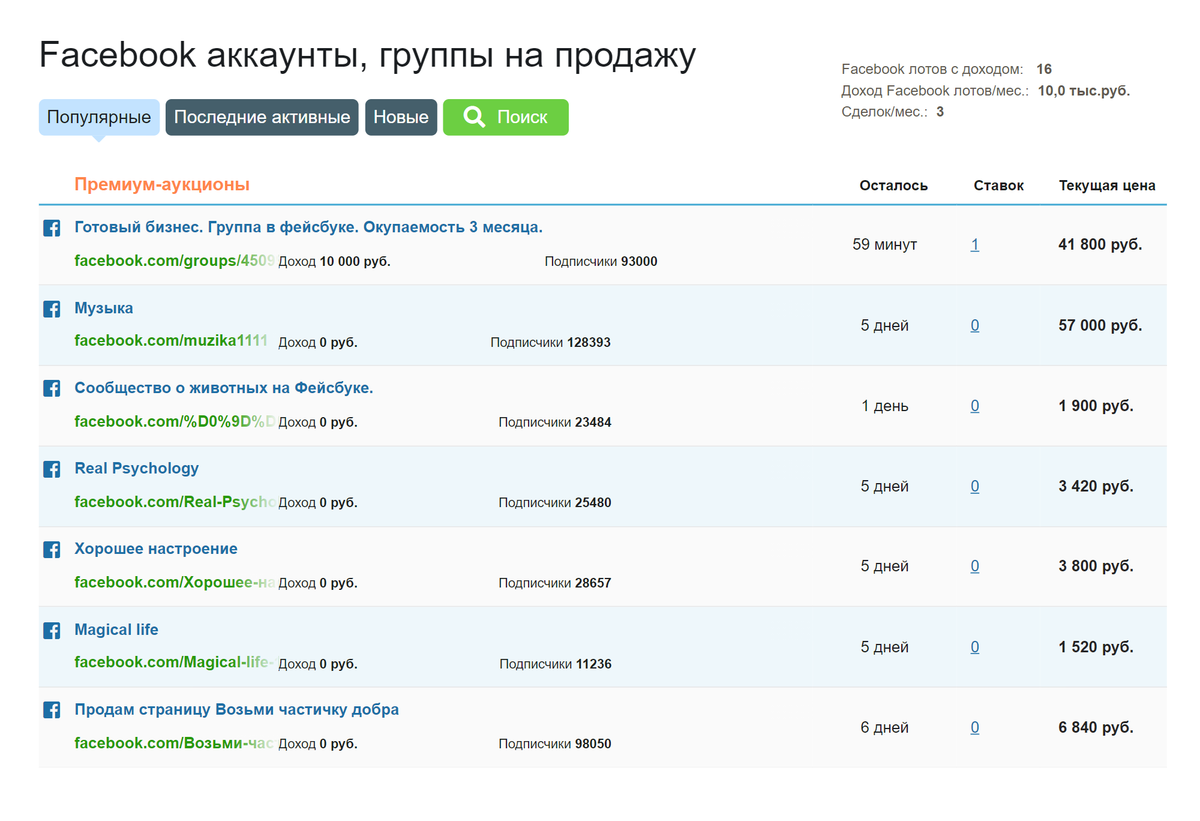The width and height of the screenshot is (1200, 821).
Task: Click bid count 0 in Сообщество о животных row
Action: point(975,406)
